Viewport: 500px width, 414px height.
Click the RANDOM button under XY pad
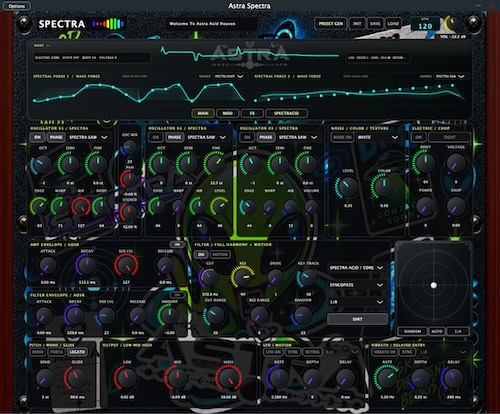412,331
